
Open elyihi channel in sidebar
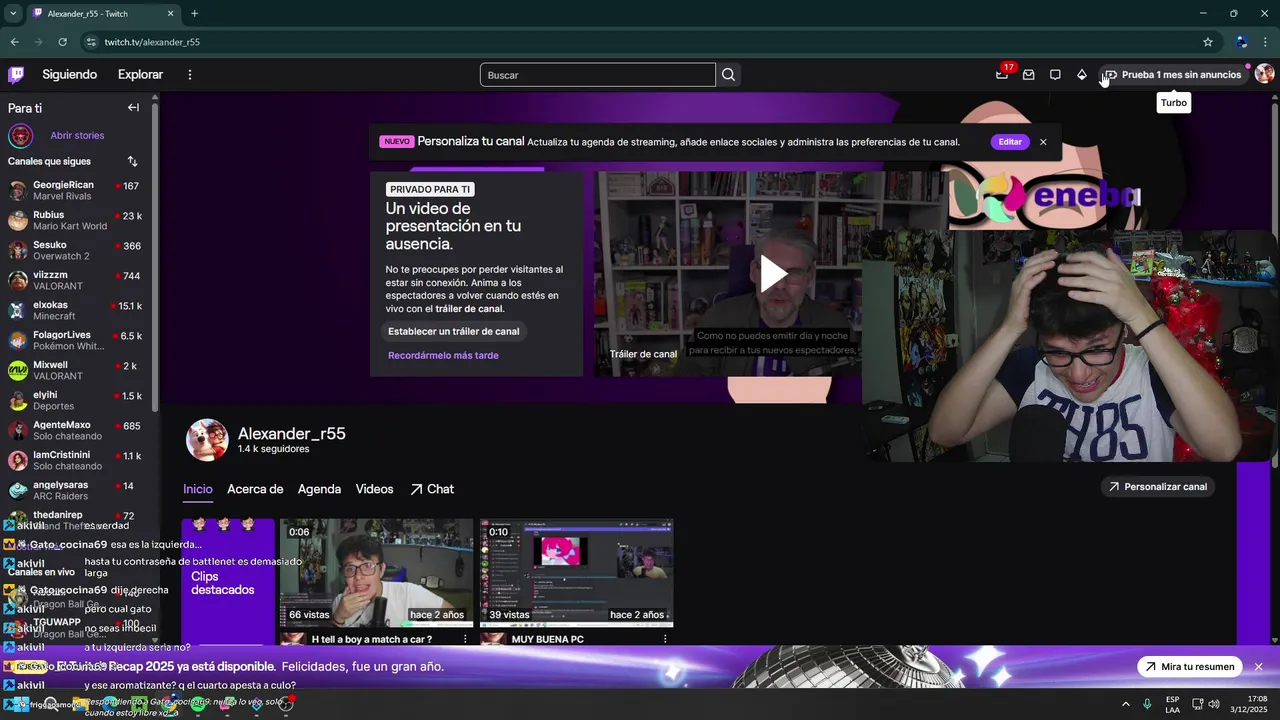click(x=78, y=400)
